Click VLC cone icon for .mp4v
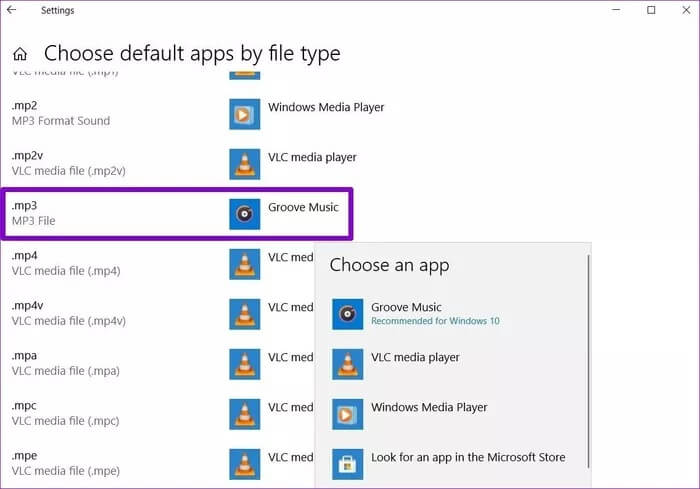The height and width of the screenshot is (489, 700). (245, 314)
